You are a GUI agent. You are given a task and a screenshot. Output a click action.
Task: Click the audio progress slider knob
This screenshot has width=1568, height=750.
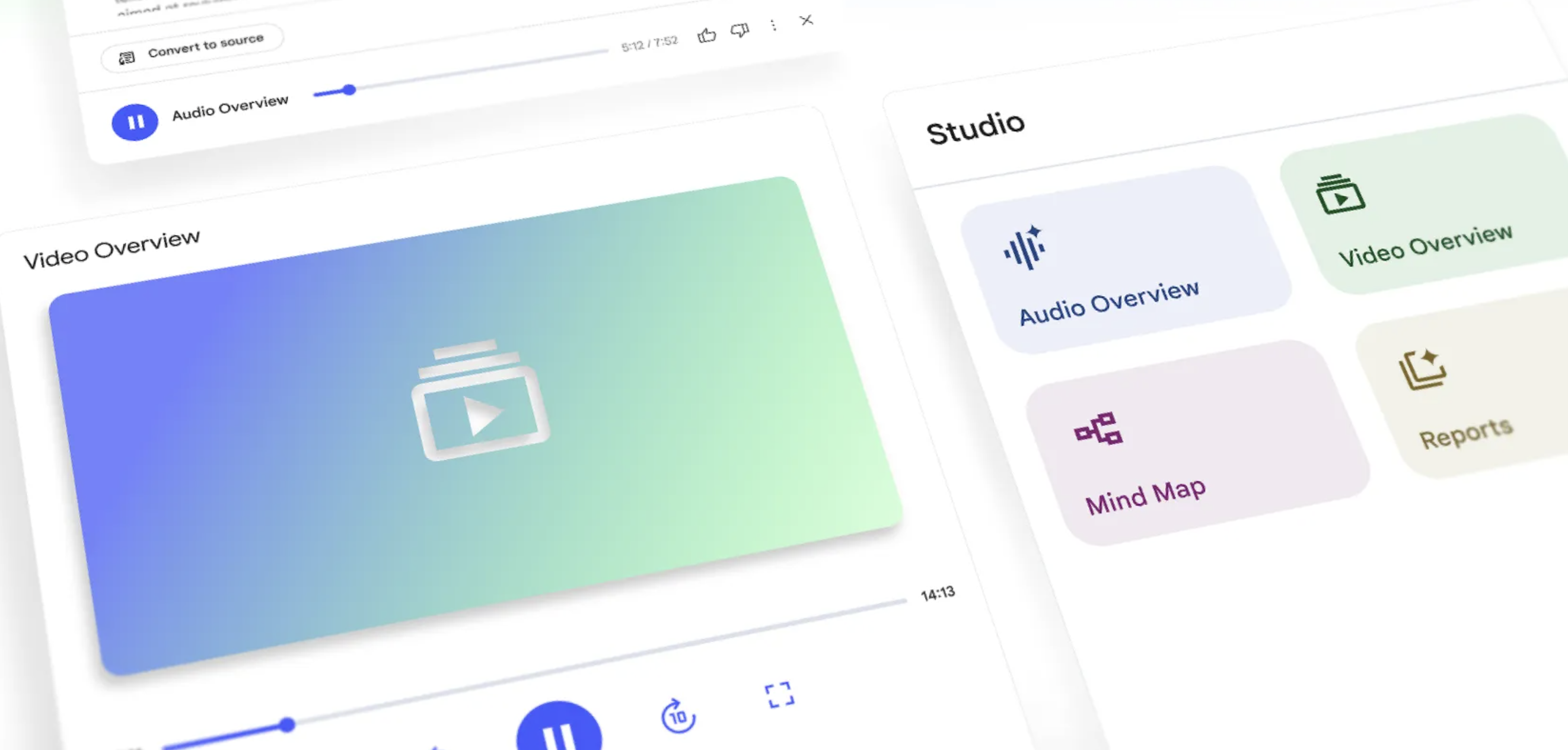(349, 90)
